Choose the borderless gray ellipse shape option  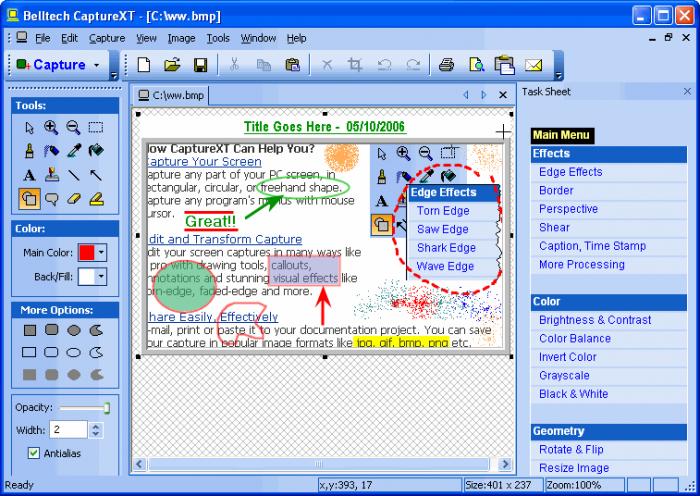(74, 375)
